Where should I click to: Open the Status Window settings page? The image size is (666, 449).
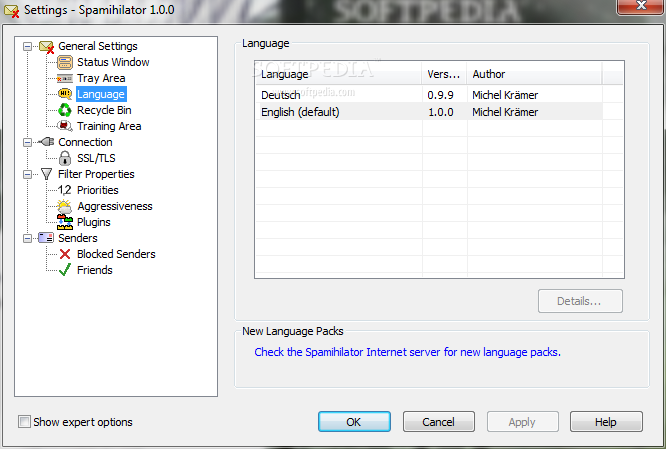tap(113, 62)
